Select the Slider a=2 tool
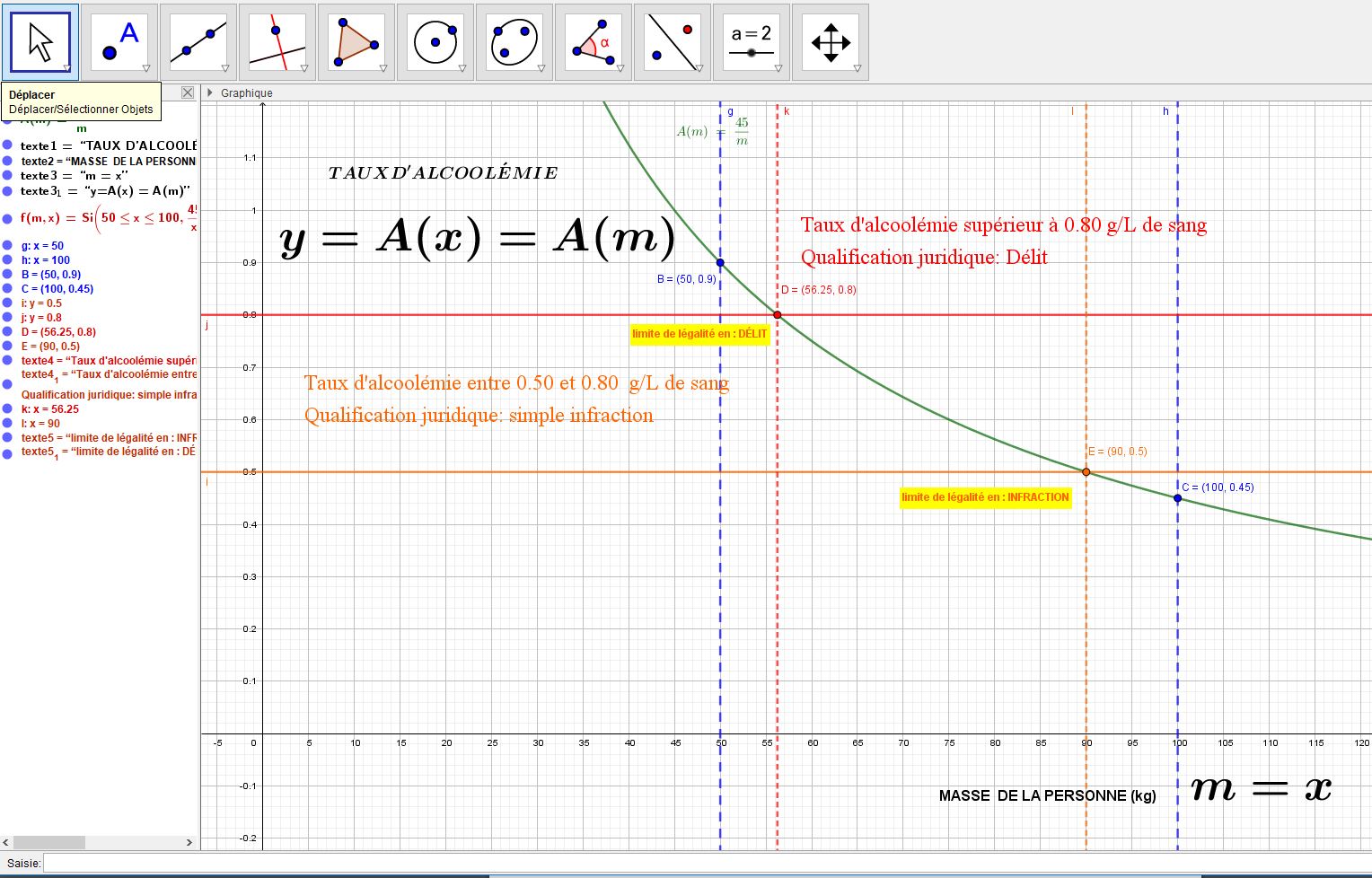The image size is (1372, 878). [752, 41]
